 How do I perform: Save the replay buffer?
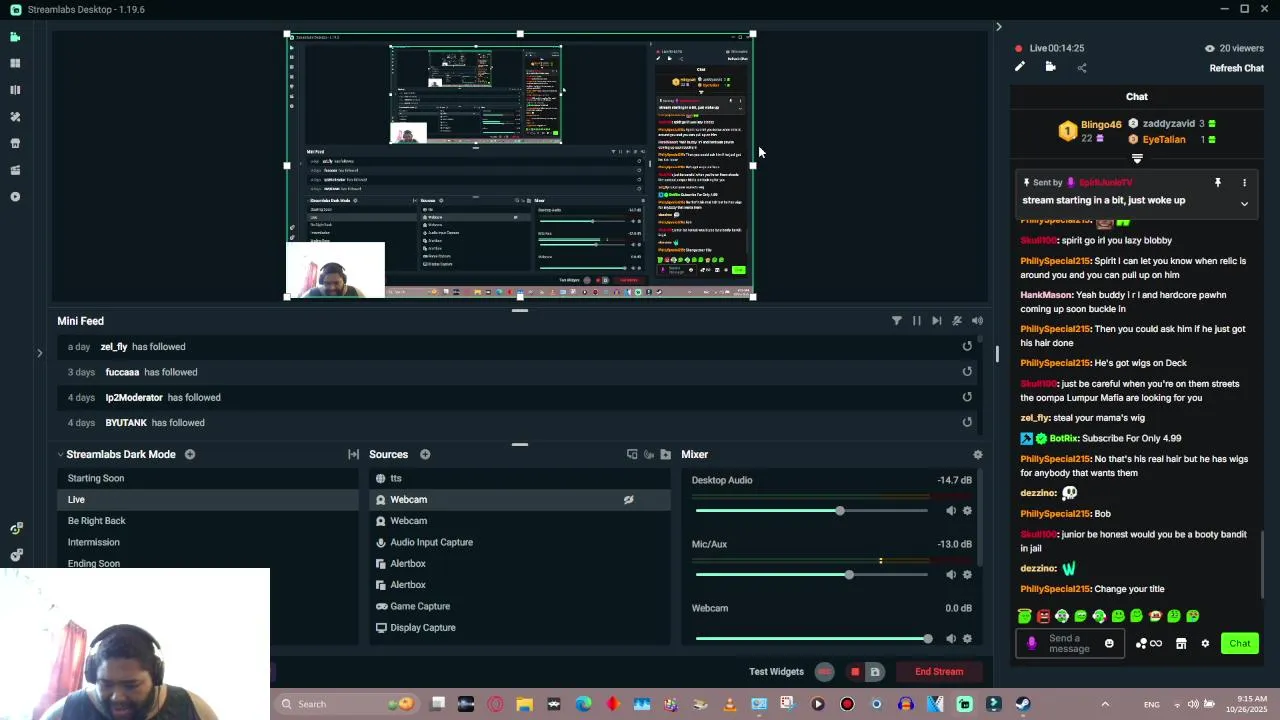(875, 672)
